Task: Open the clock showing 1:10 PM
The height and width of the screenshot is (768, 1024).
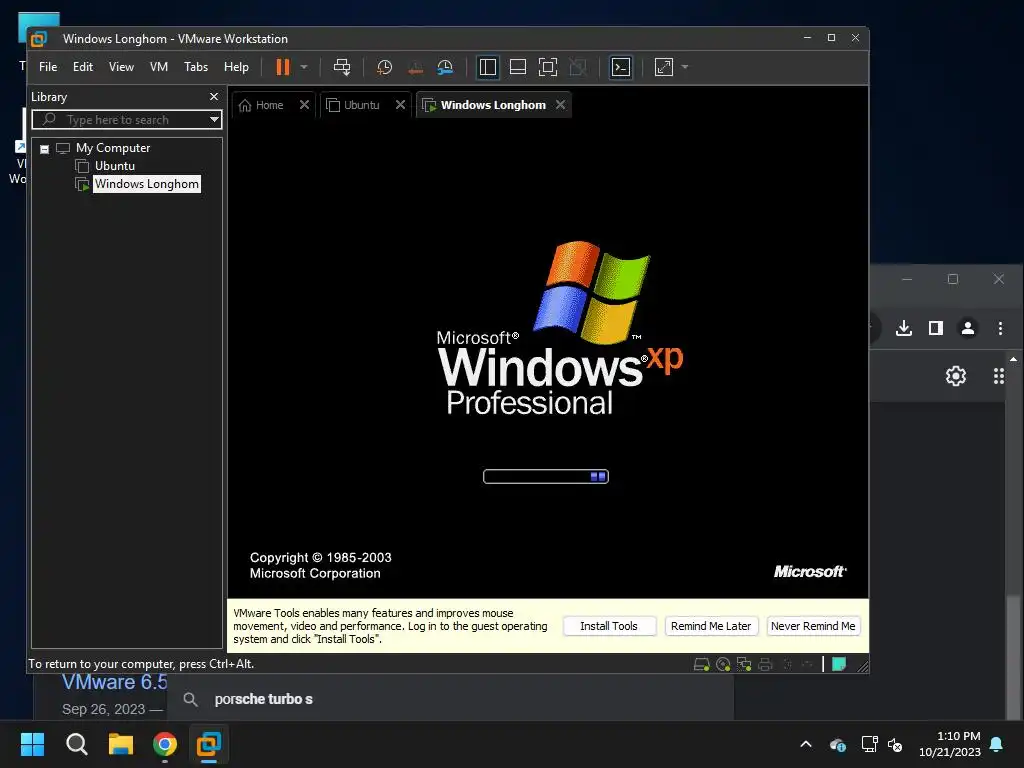Action: [x=950, y=744]
